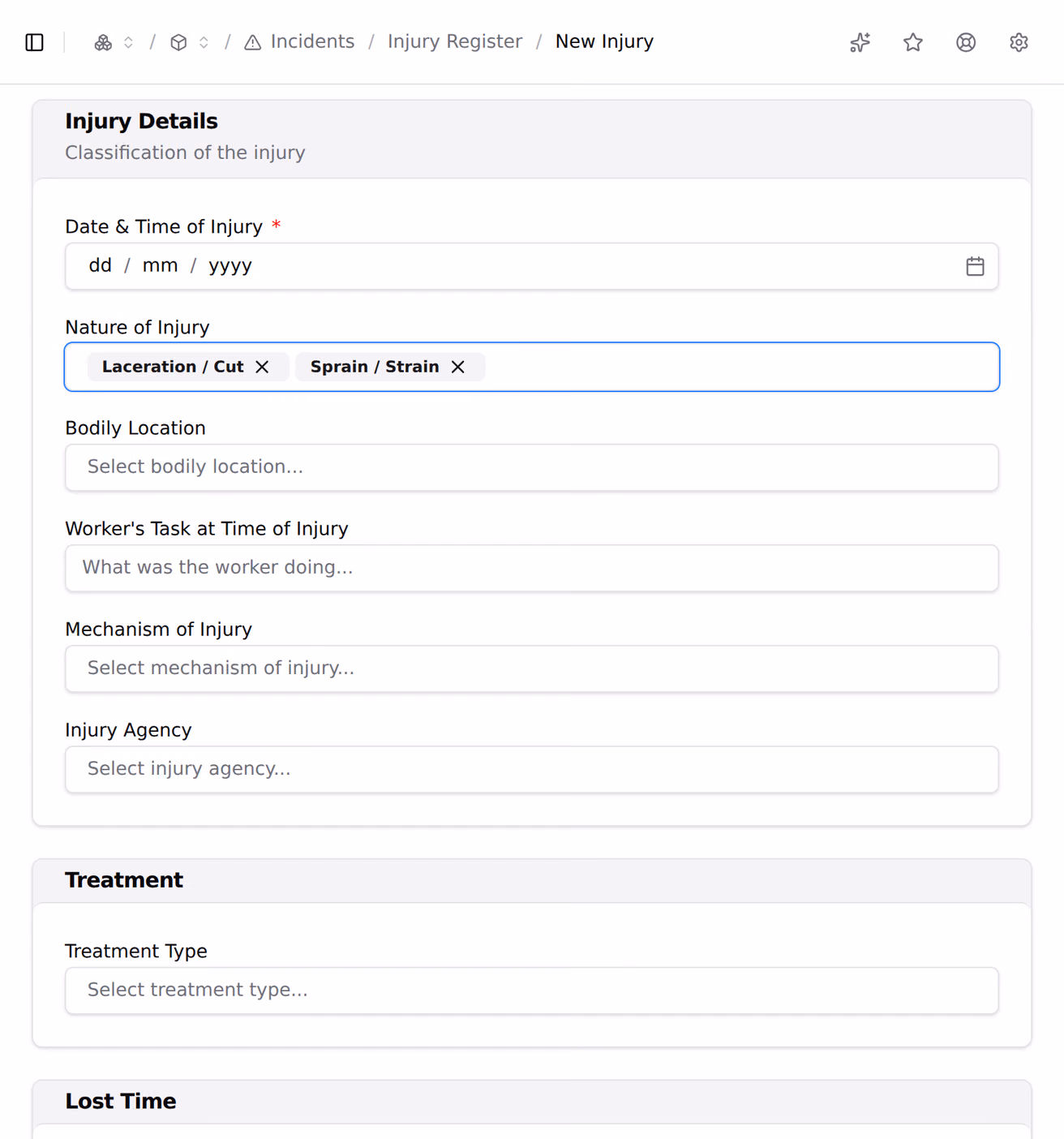Viewport: 1064px width, 1139px height.
Task: Click the Lost Time section heading
Action: [x=121, y=1101]
